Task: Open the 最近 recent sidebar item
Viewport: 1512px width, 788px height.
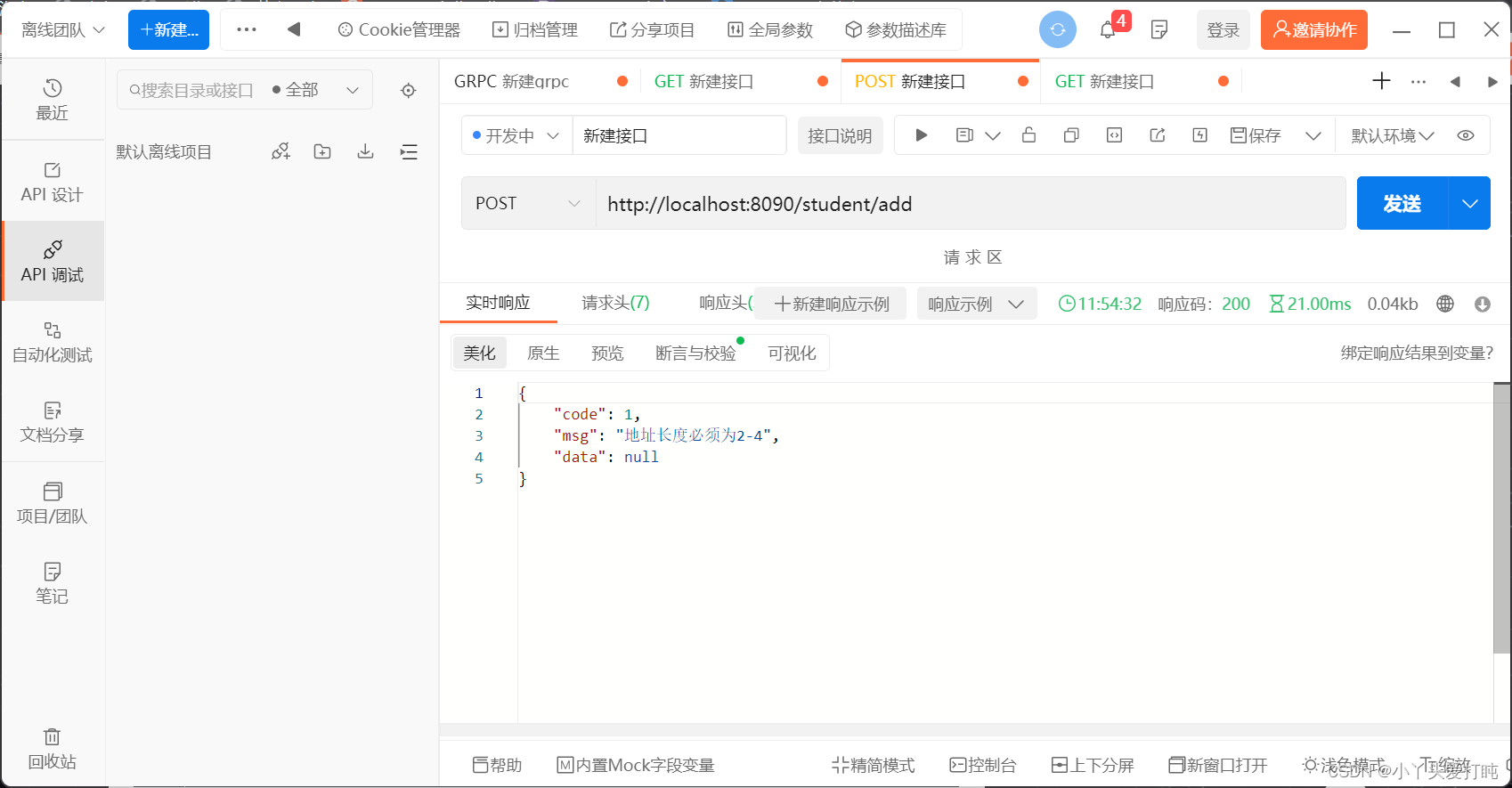Action: click(x=53, y=100)
